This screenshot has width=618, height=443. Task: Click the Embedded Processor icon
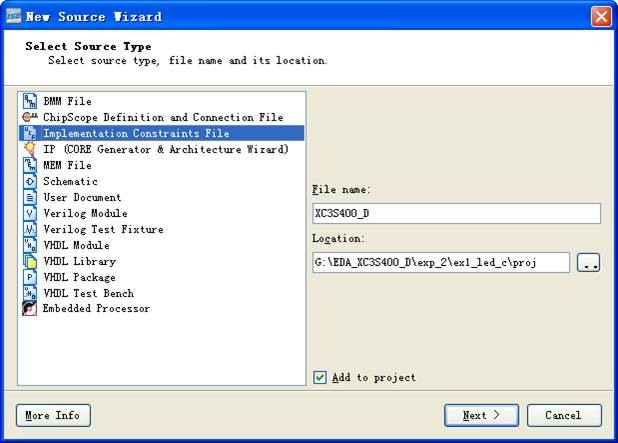point(29,309)
